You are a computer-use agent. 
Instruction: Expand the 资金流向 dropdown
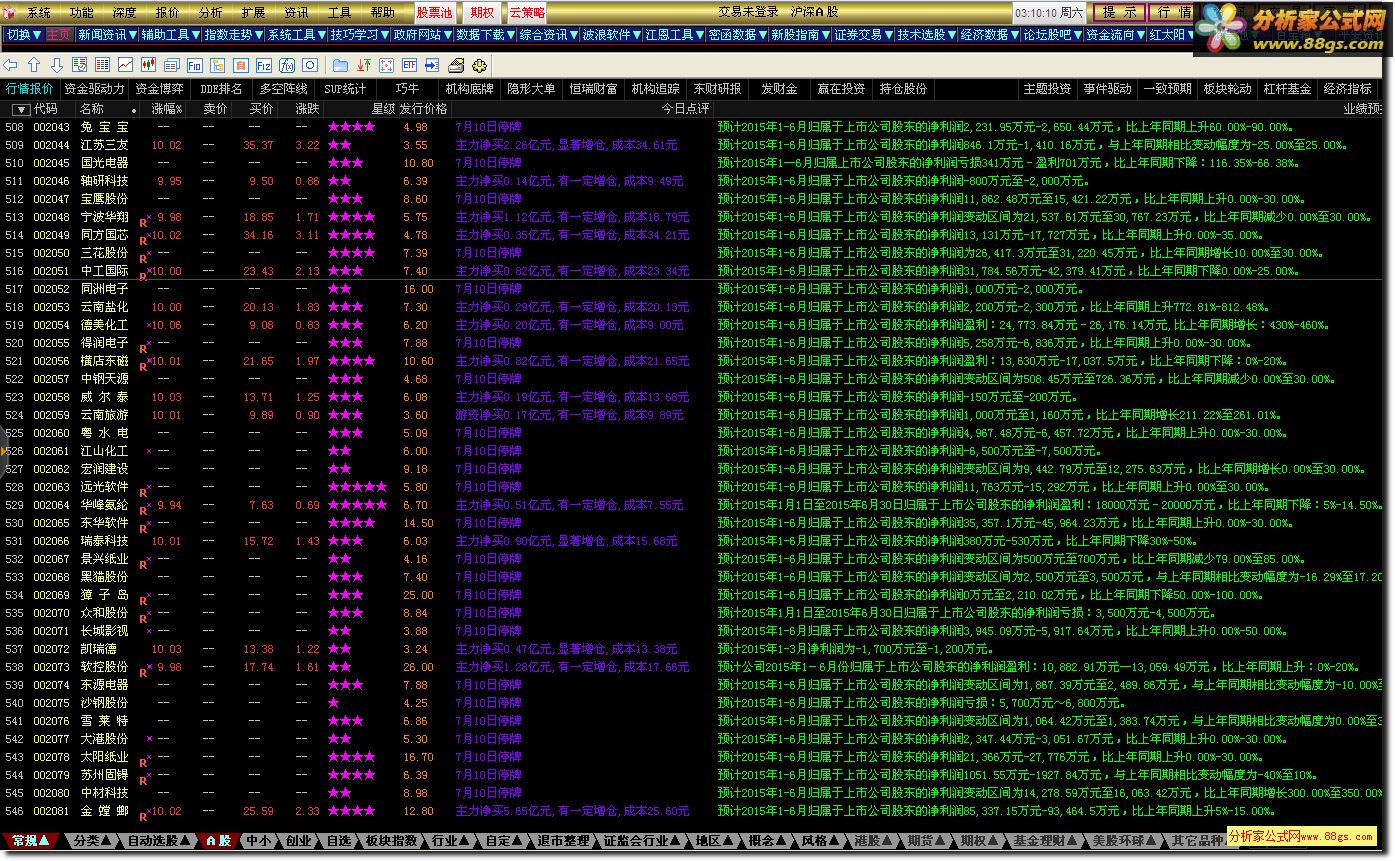pos(1115,35)
